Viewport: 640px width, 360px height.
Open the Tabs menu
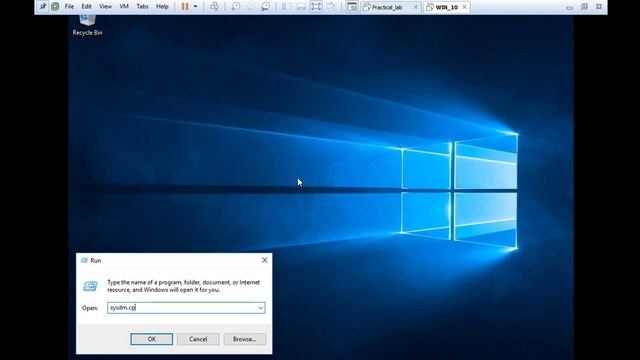(x=142, y=7)
